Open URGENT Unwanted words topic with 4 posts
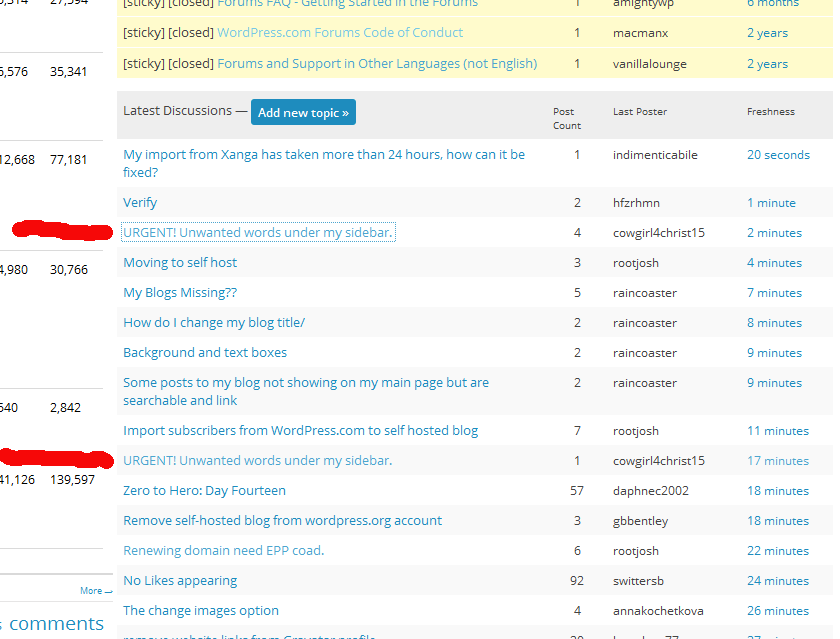This screenshot has width=840, height=639. pos(257,233)
